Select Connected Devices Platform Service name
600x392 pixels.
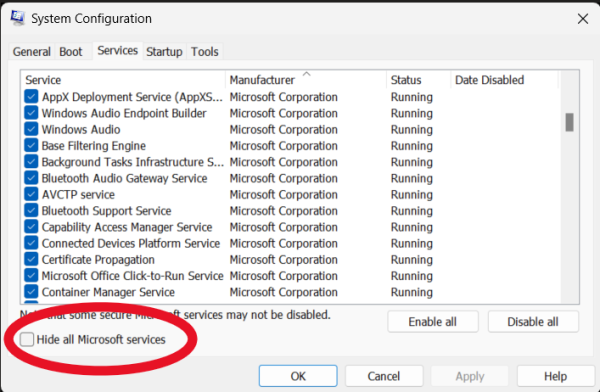point(130,243)
